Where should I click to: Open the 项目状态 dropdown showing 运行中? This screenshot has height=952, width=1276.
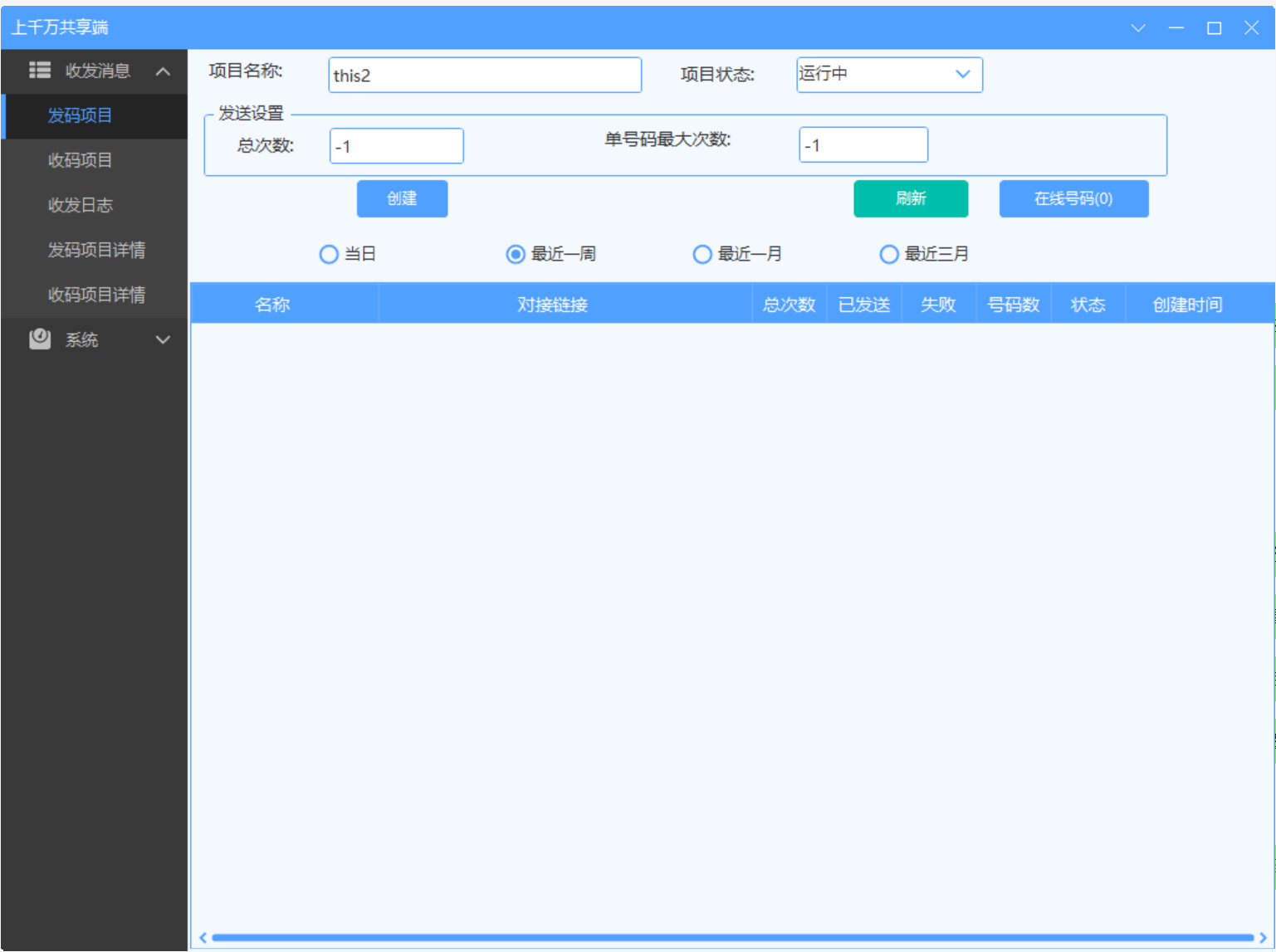(889, 75)
